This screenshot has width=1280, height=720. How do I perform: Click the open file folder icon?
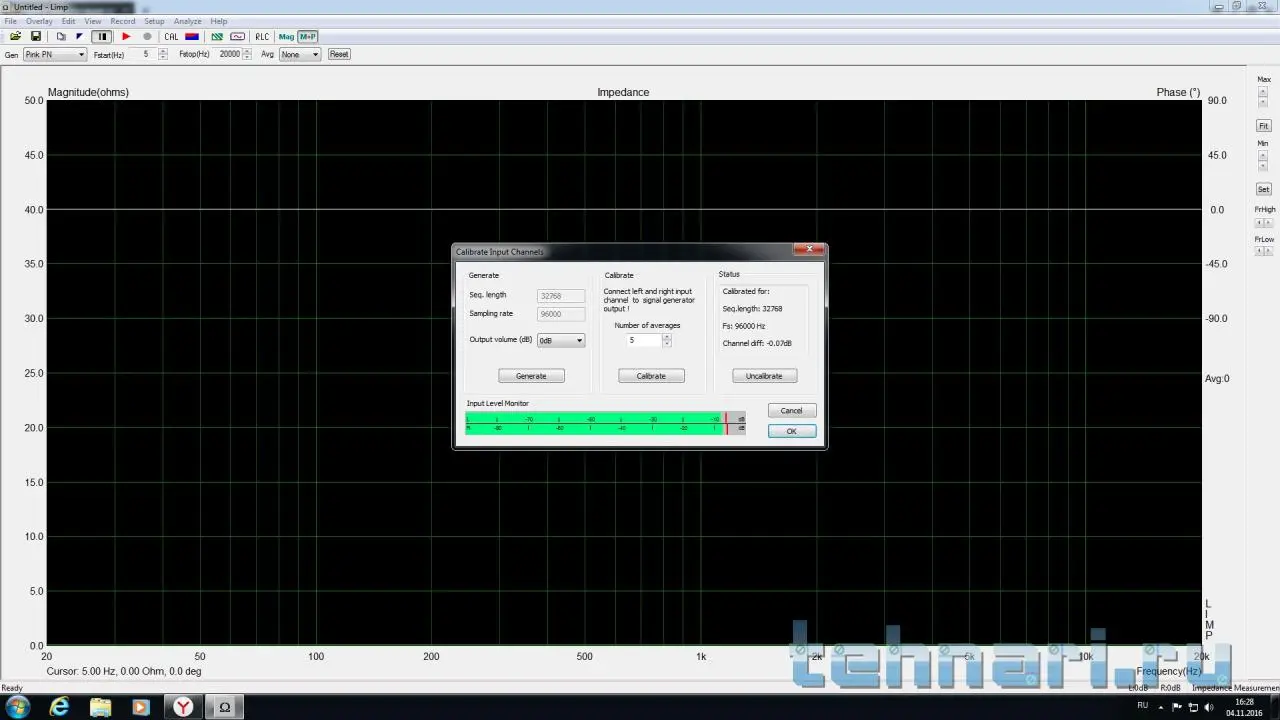15,37
